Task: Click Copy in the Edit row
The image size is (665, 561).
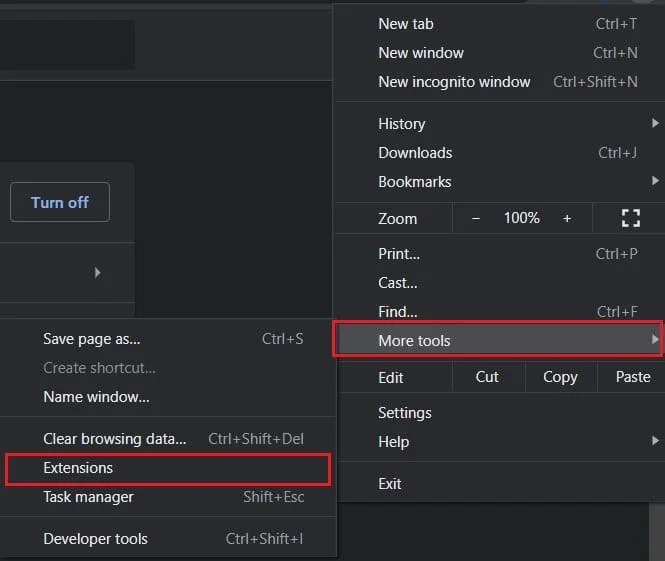Action: coord(560,377)
